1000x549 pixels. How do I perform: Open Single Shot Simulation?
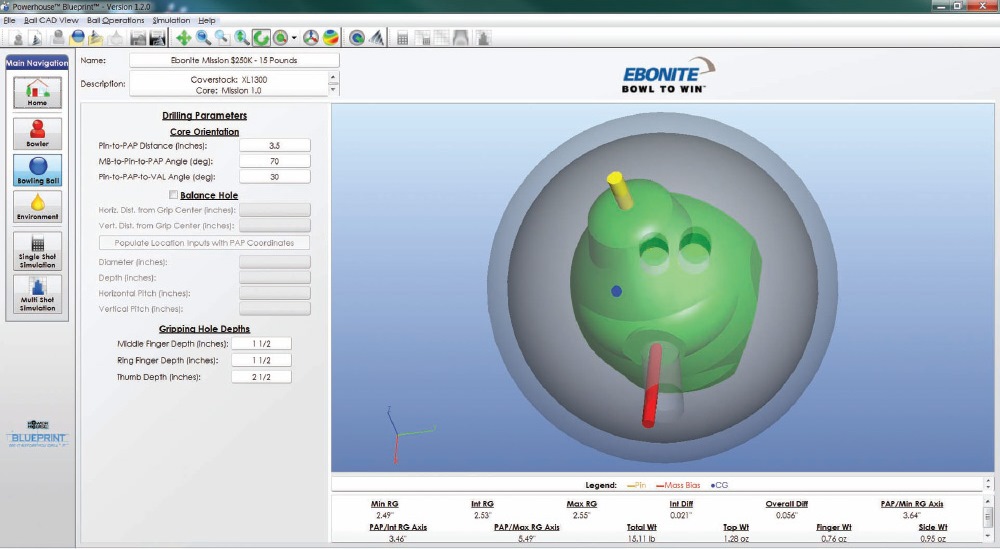pyautogui.click(x=37, y=251)
